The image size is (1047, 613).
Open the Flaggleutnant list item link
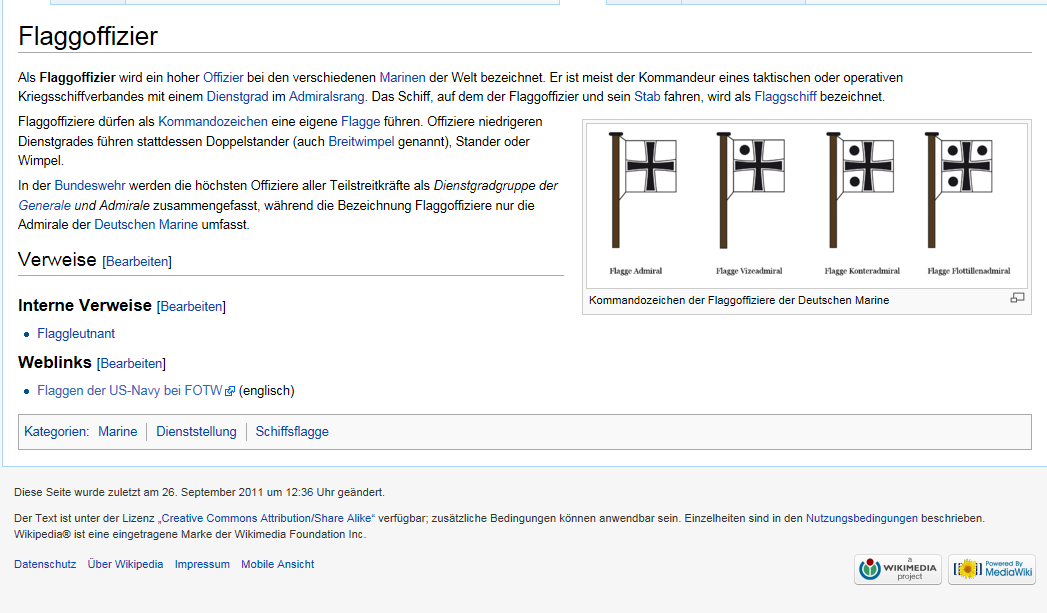pos(76,334)
